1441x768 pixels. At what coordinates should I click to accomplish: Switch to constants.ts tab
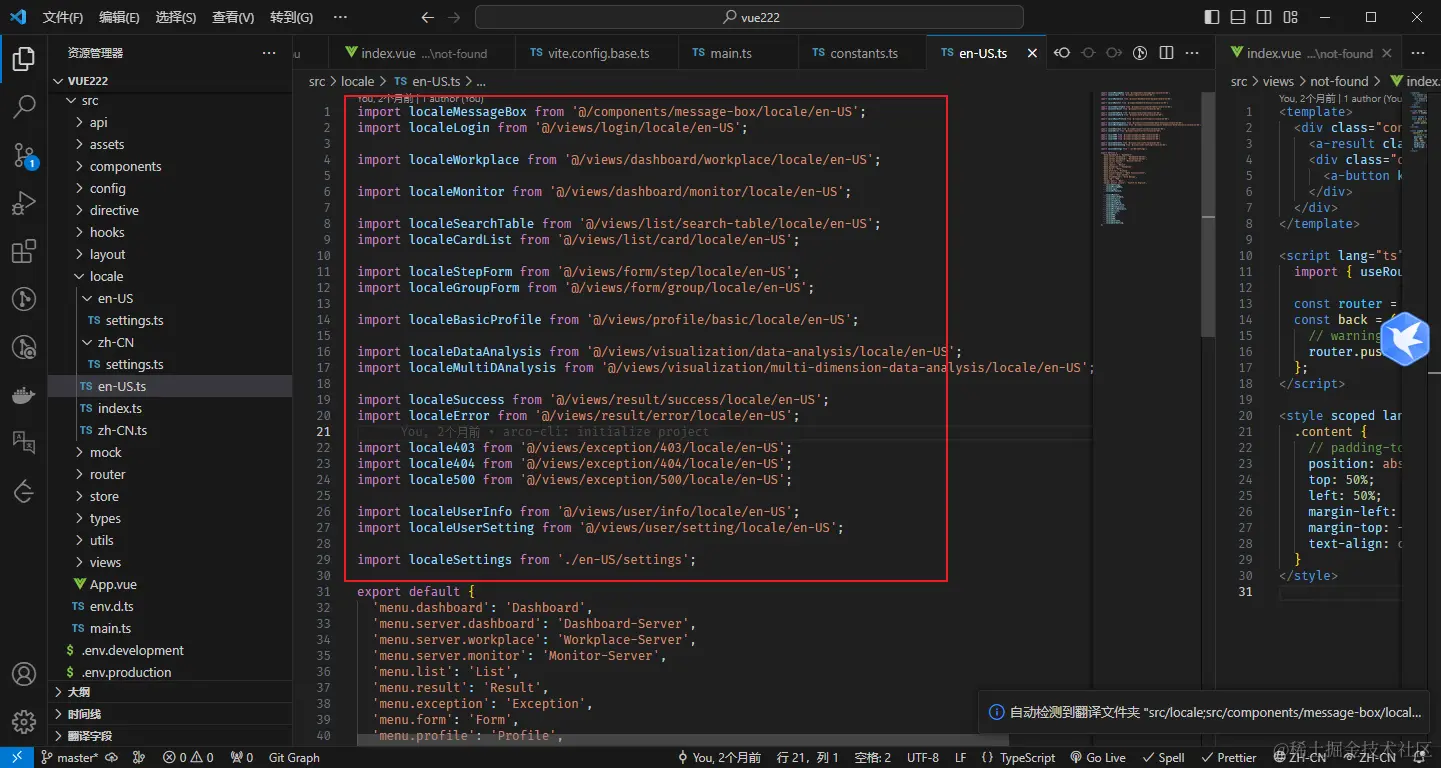(863, 53)
